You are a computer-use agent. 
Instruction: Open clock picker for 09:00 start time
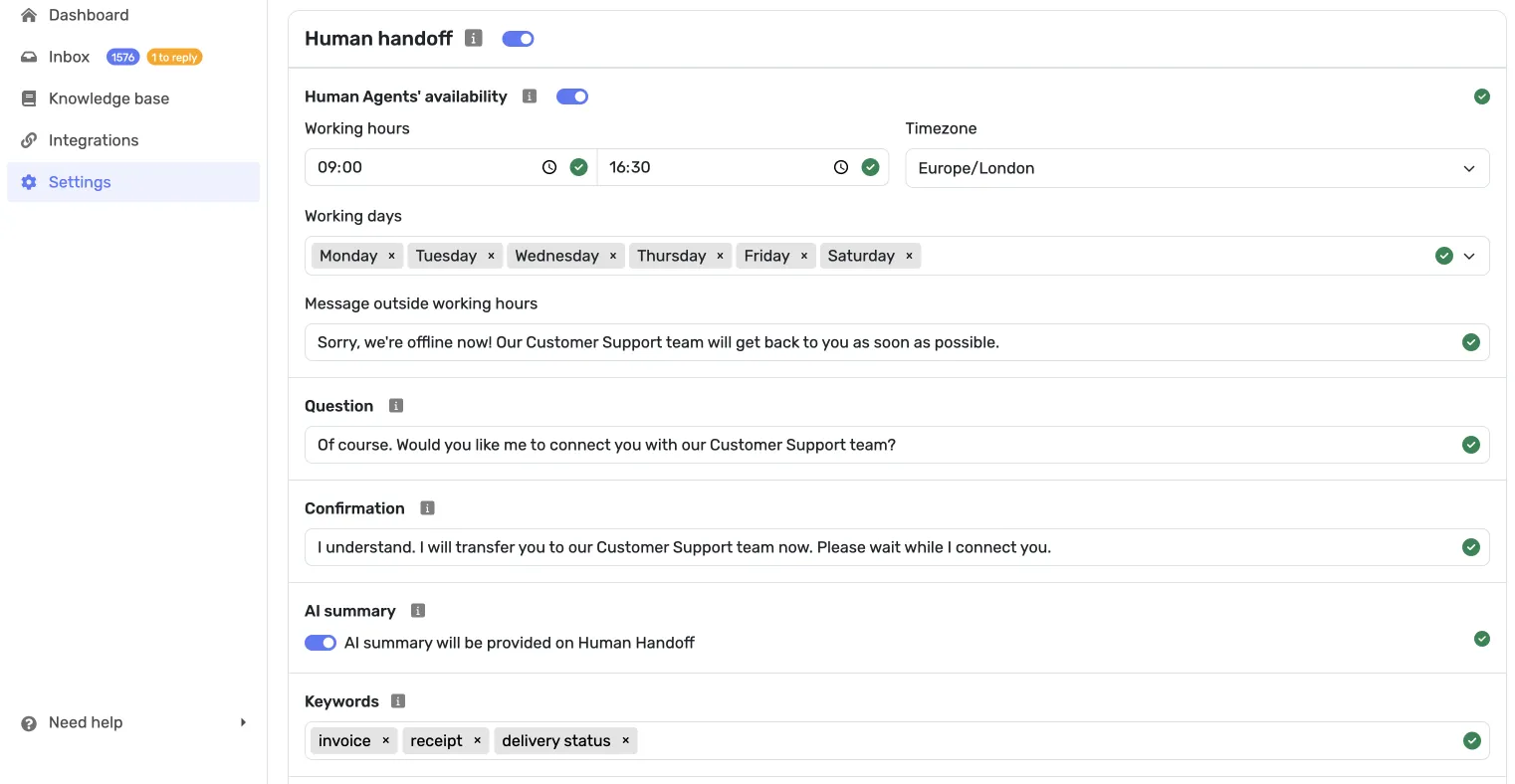pyautogui.click(x=549, y=167)
